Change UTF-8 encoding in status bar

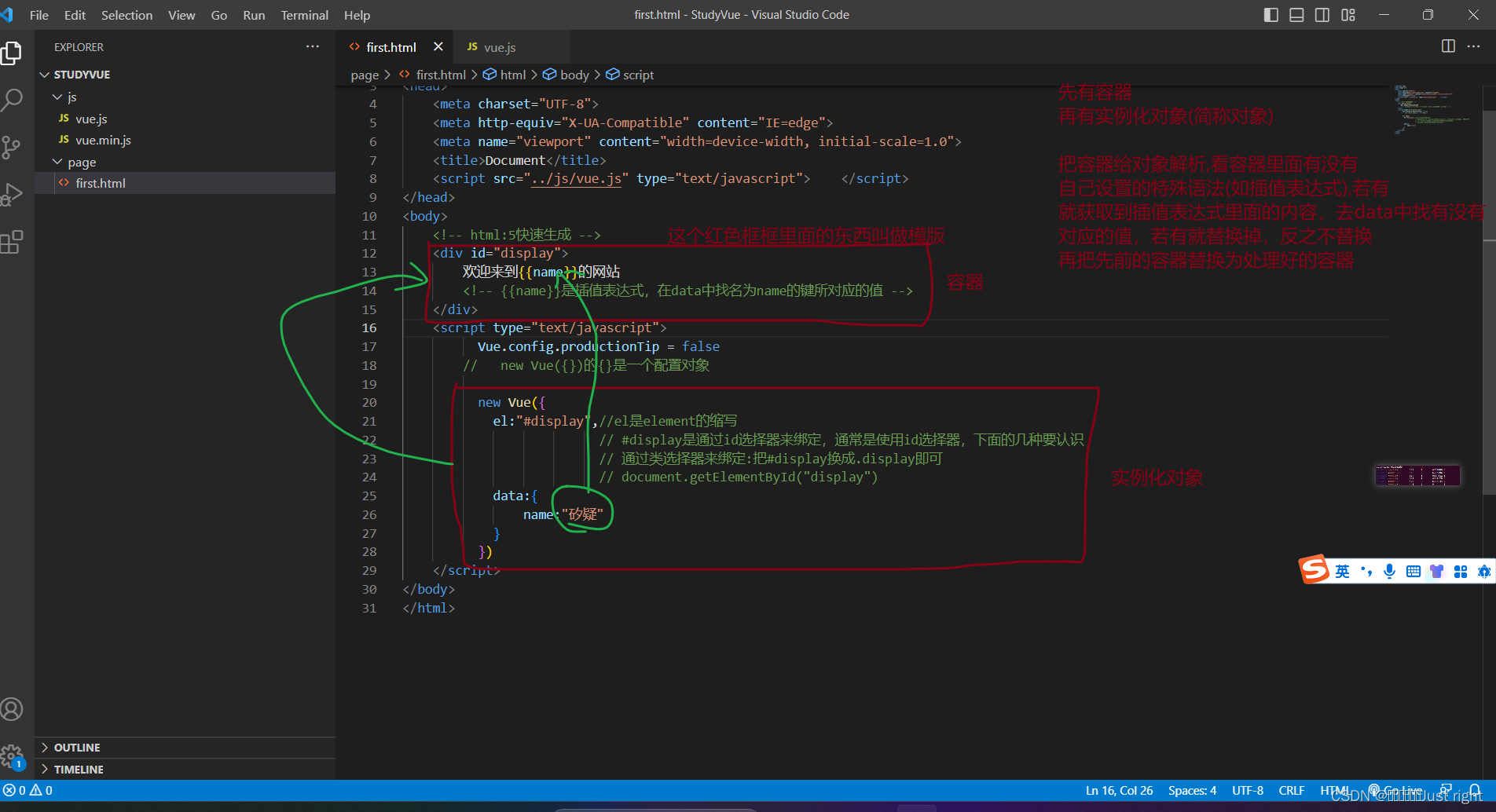1248,790
